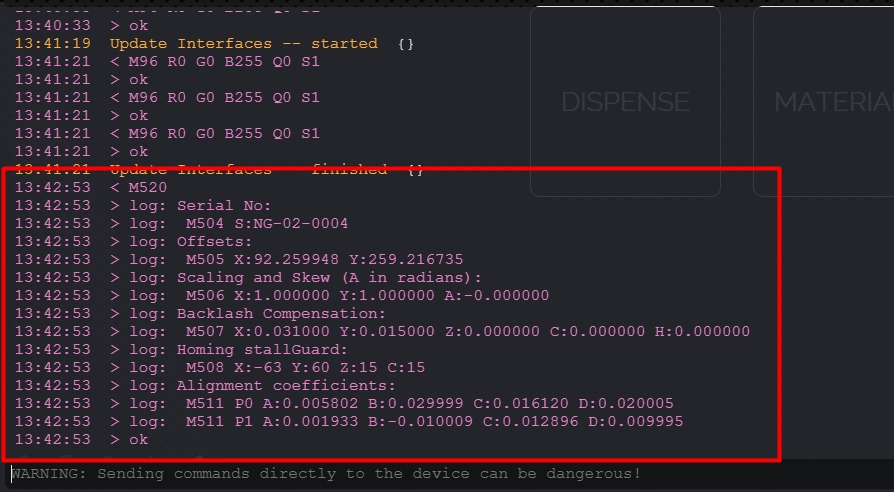Click the ok response at 13:40:33
The image size is (894, 492).
click(x=130, y=25)
